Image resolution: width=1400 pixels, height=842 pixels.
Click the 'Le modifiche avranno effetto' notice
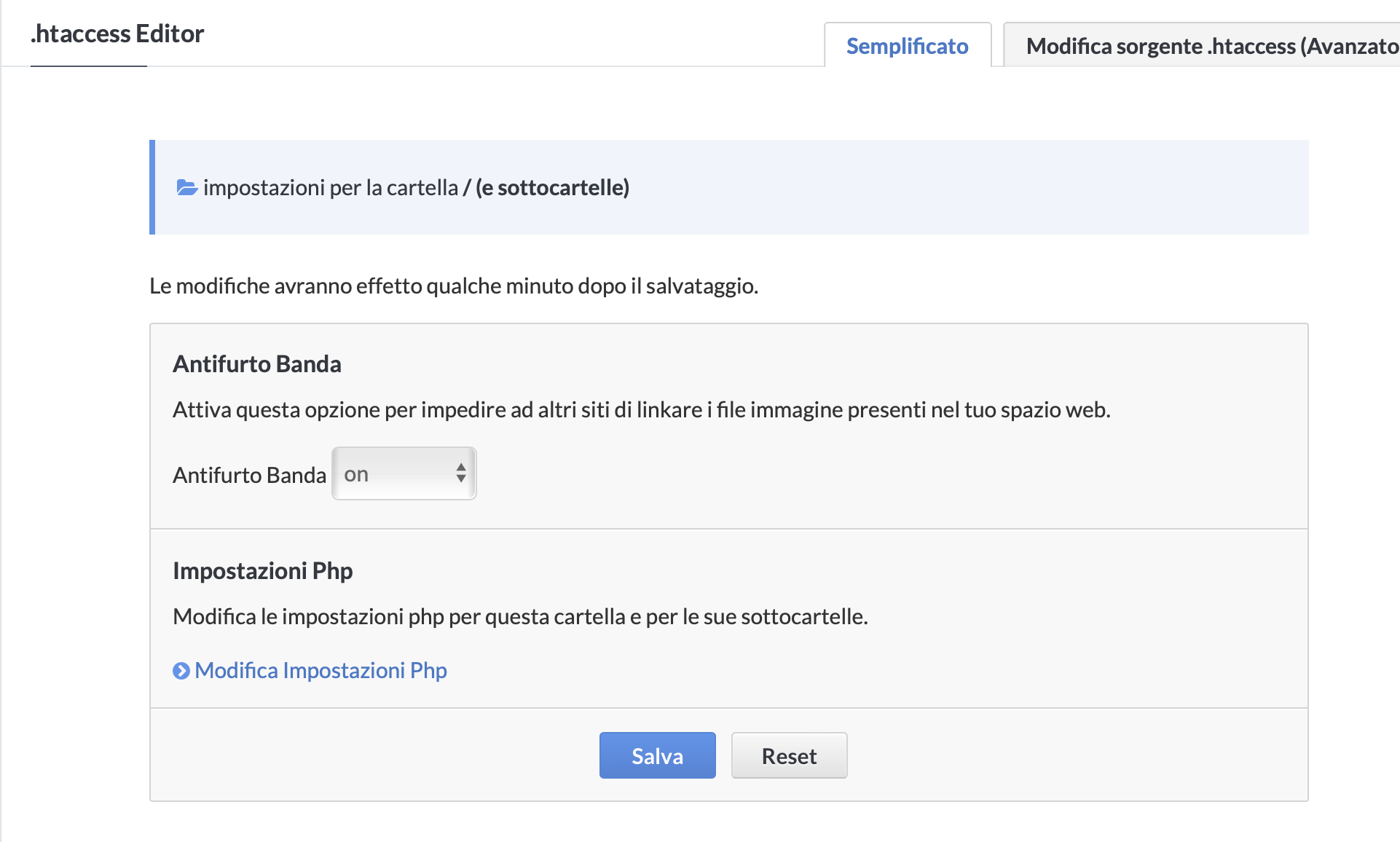(x=453, y=286)
